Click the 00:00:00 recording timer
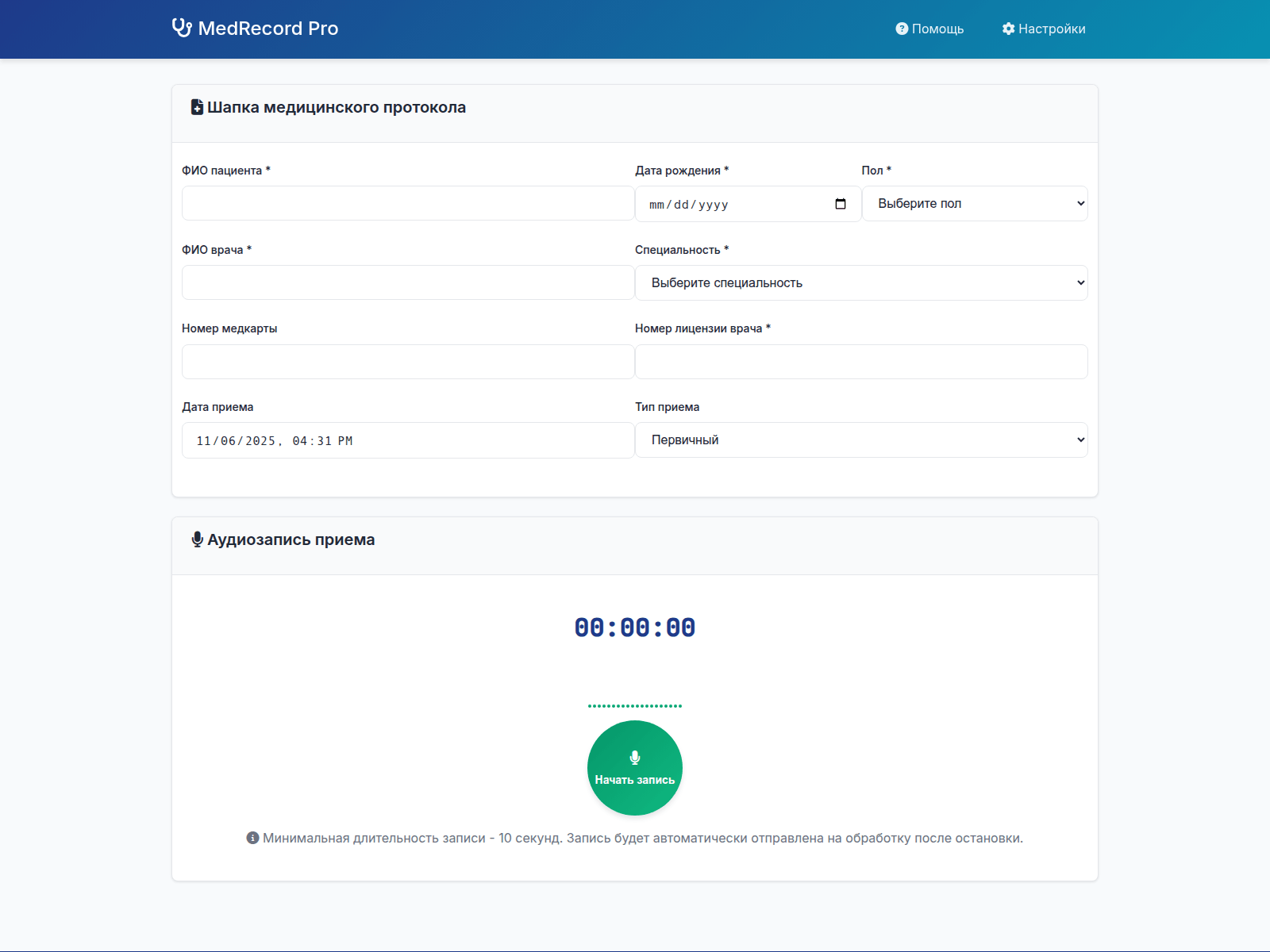 [x=635, y=628]
